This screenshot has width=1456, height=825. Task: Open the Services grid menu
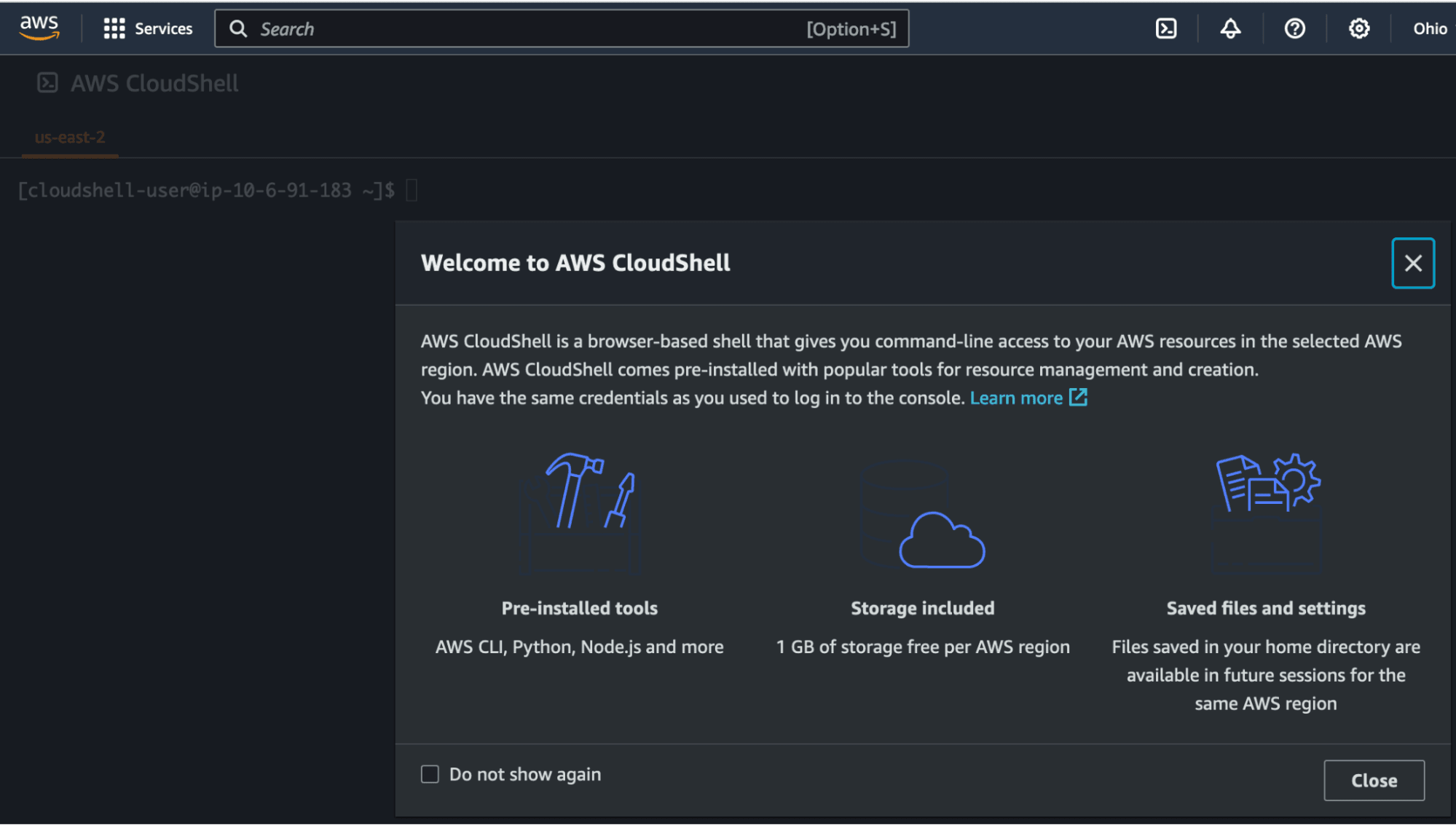pos(114,28)
